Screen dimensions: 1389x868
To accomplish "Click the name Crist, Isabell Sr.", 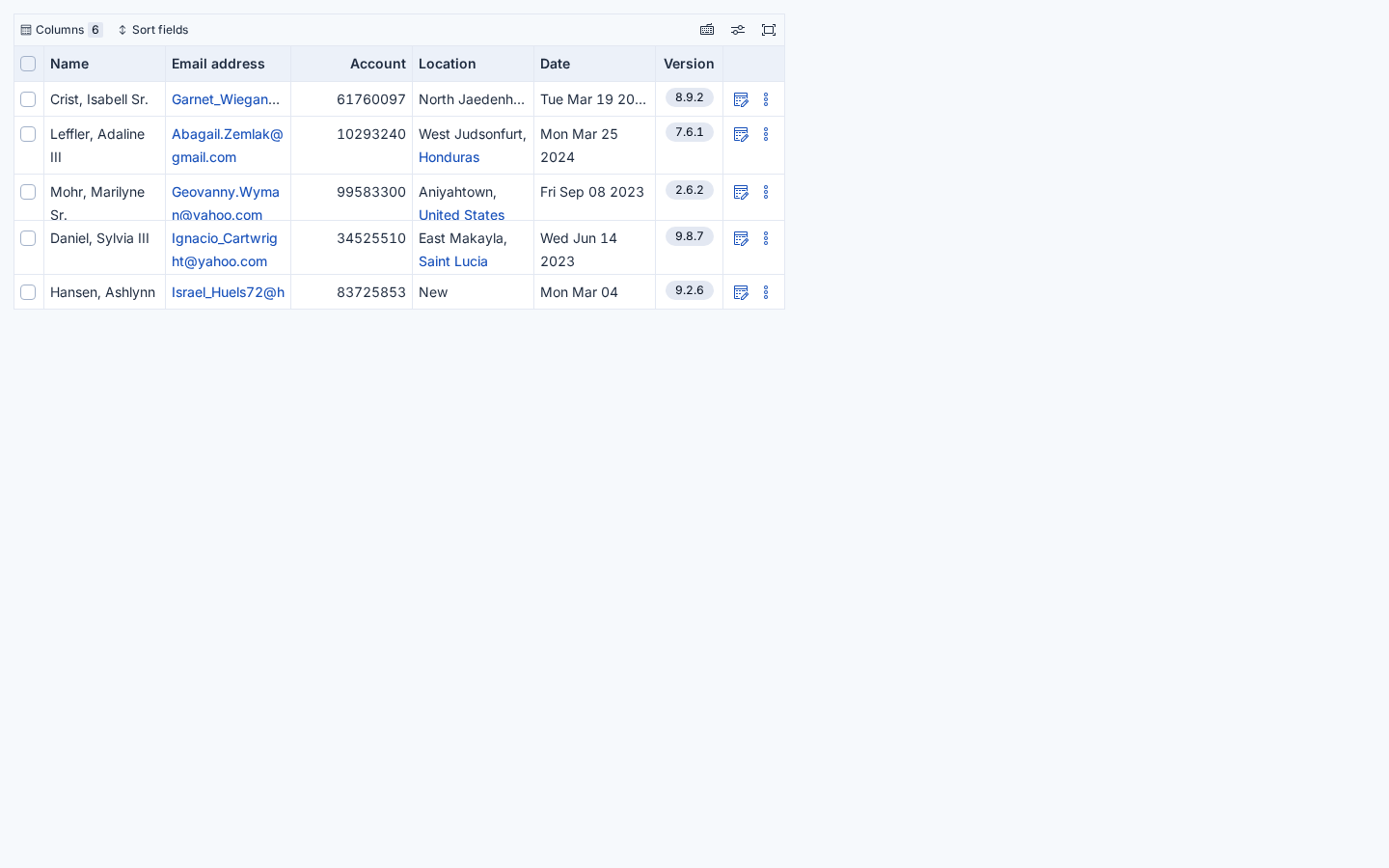I will [99, 99].
